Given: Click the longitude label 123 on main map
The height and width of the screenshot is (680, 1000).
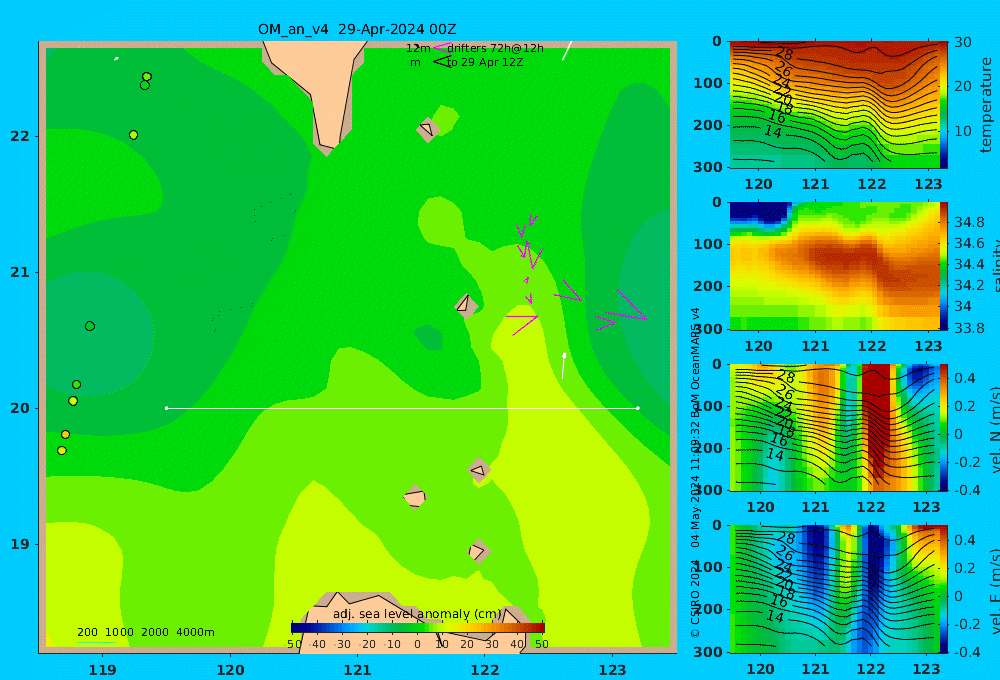Looking at the screenshot, I should (x=612, y=670).
